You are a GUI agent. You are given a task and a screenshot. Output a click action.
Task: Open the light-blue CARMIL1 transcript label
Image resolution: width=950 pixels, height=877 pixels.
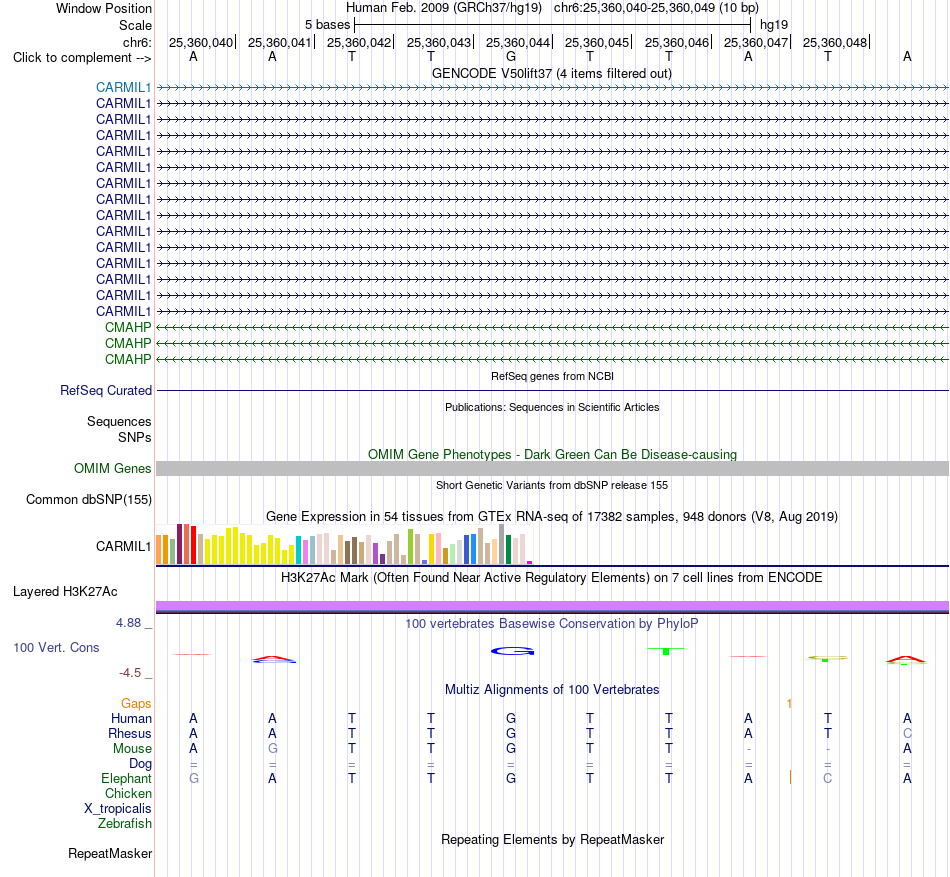[123, 87]
